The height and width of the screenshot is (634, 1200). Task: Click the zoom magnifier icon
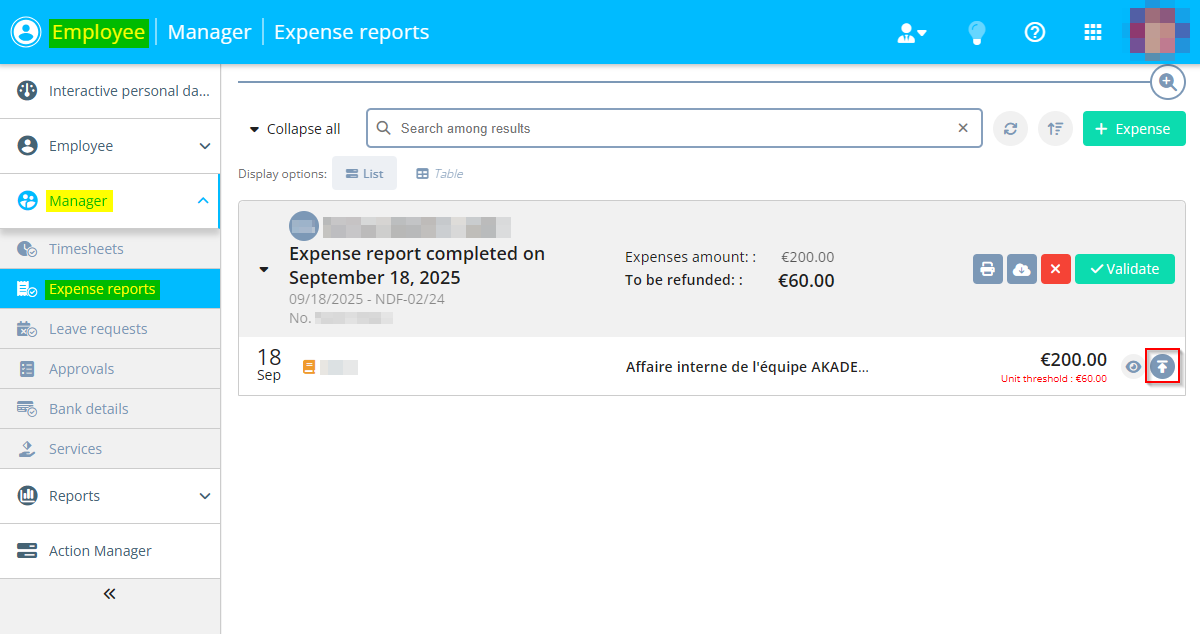coord(1167,82)
